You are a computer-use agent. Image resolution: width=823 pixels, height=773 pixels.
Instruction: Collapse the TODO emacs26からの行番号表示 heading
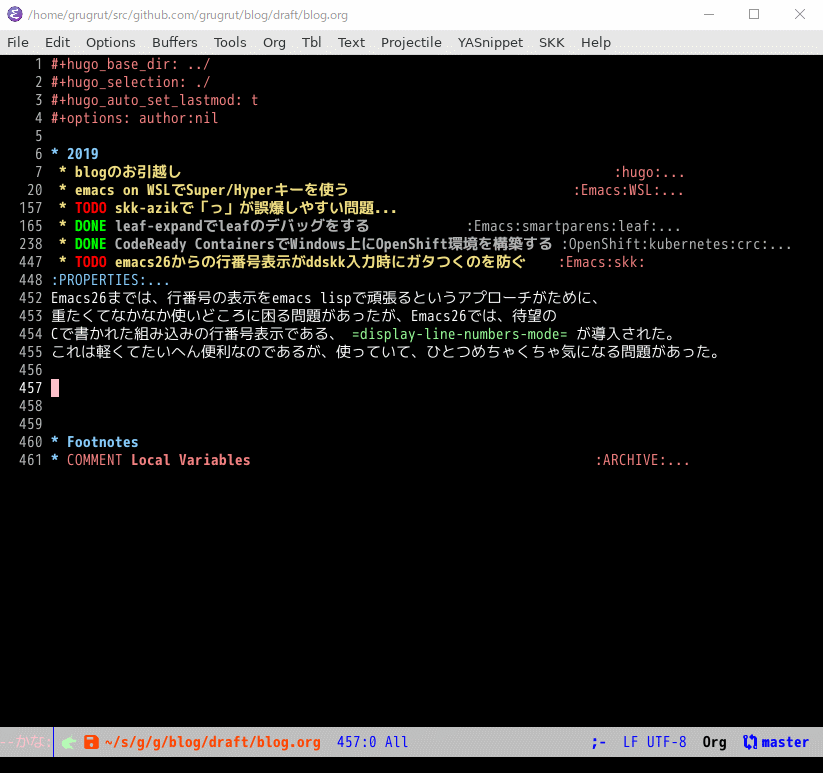click(x=320, y=261)
